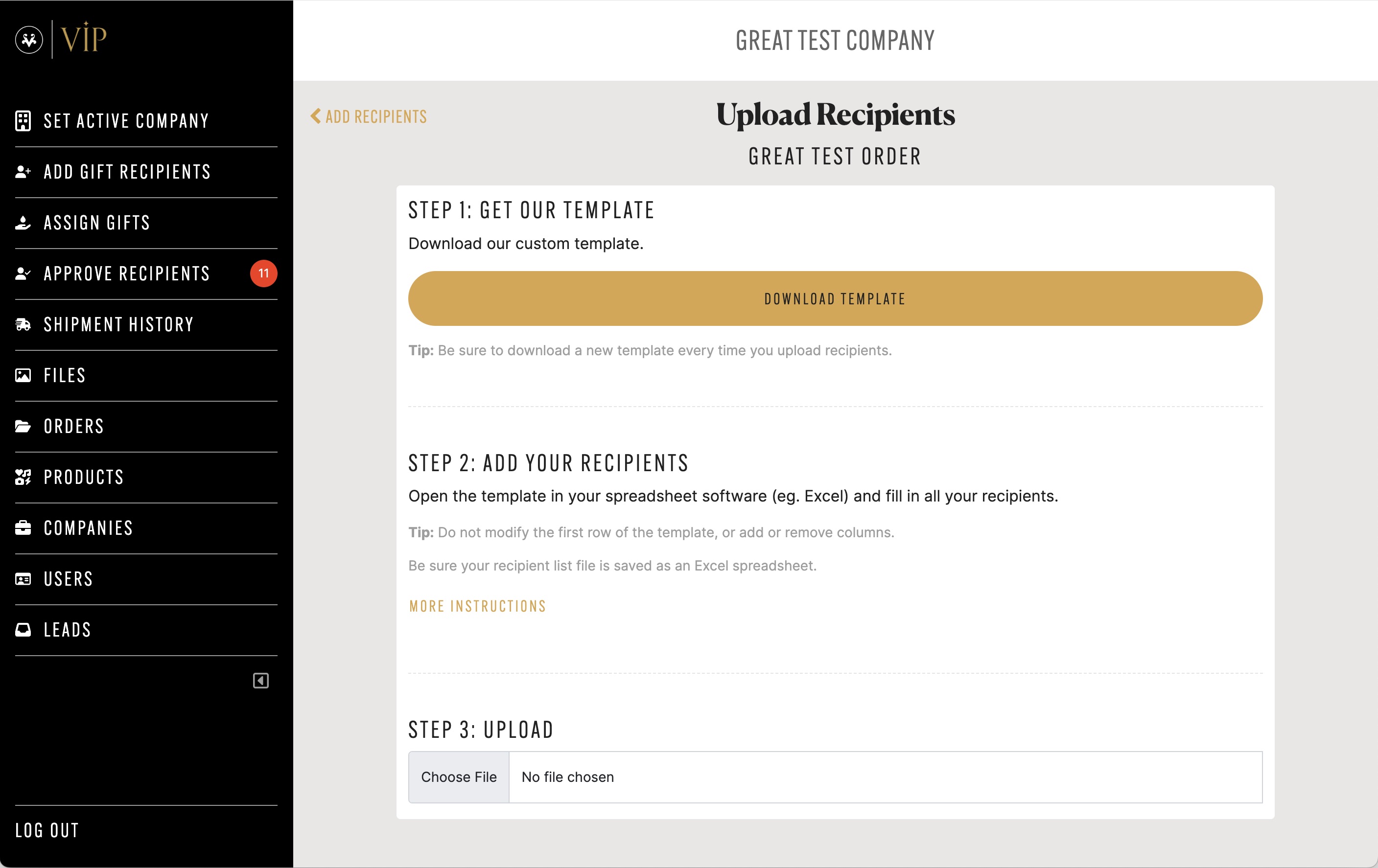Click the Files image icon
The height and width of the screenshot is (868, 1378).
tap(23, 375)
